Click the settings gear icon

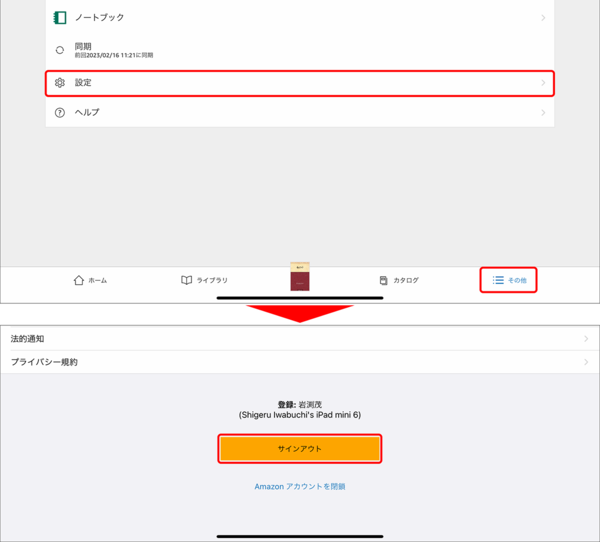60,83
